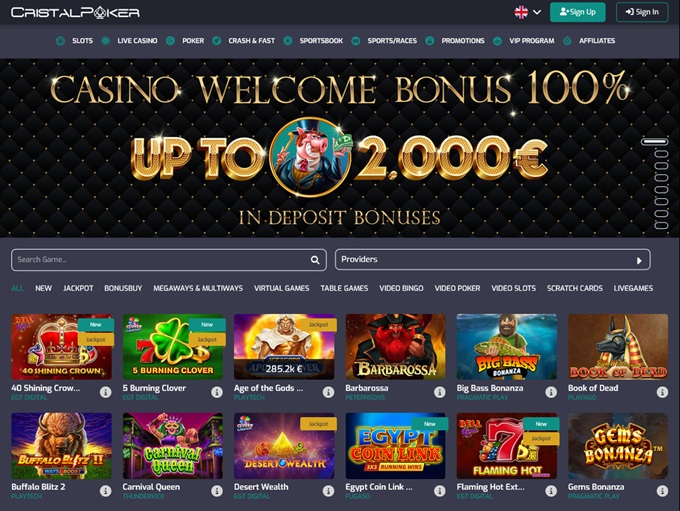Open language selector chevron
Screen dimensions: 680x511
tap(537, 12)
